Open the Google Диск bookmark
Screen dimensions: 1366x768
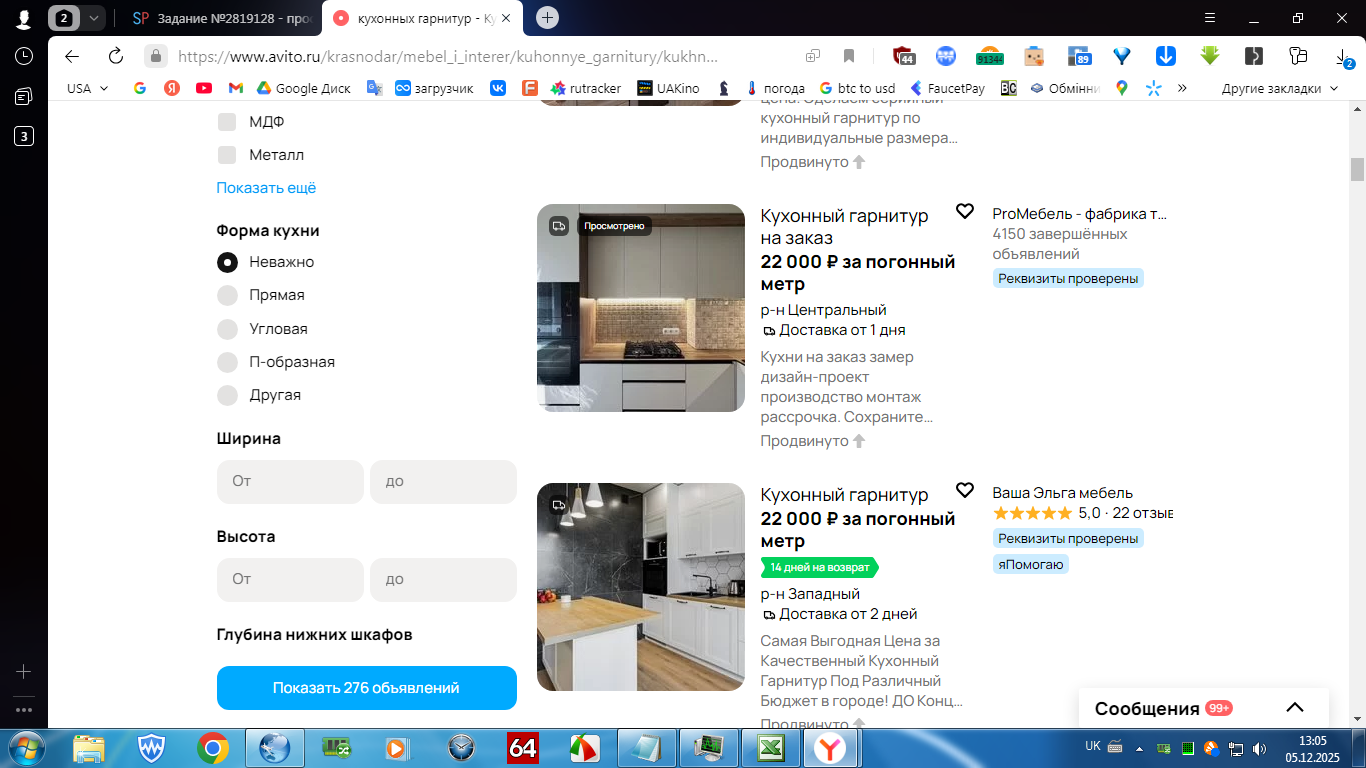click(x=303, y=88)
